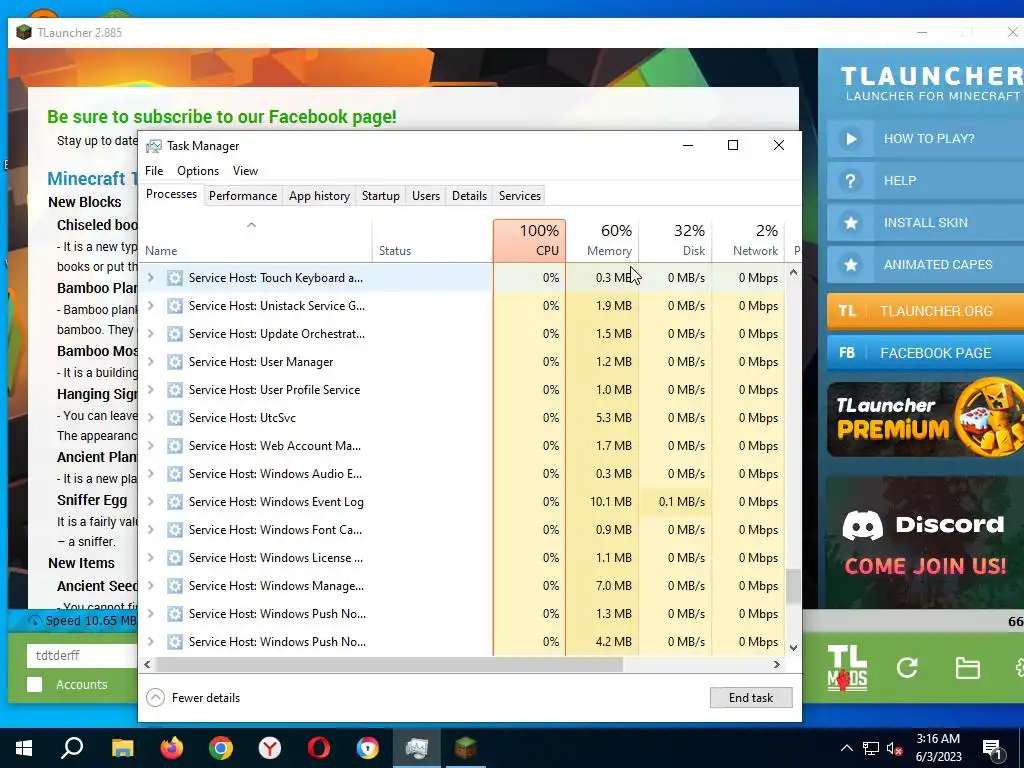Expand Service Host: Touch Keyboard row
The image size is (1024, 768).
[x=151, y=278]
